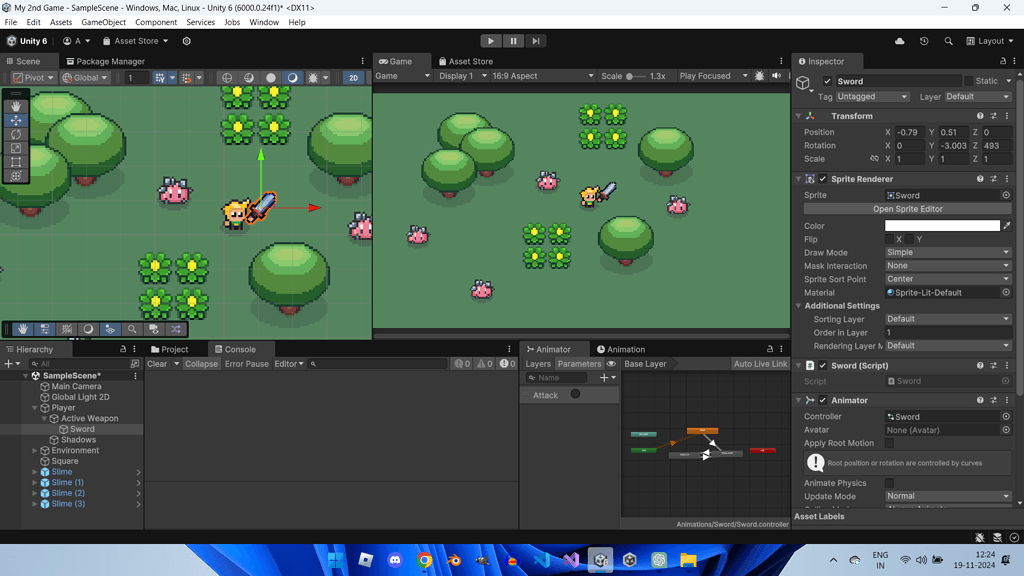Open the Layer dropdown
1024x576 pixels.
[978, 97]
